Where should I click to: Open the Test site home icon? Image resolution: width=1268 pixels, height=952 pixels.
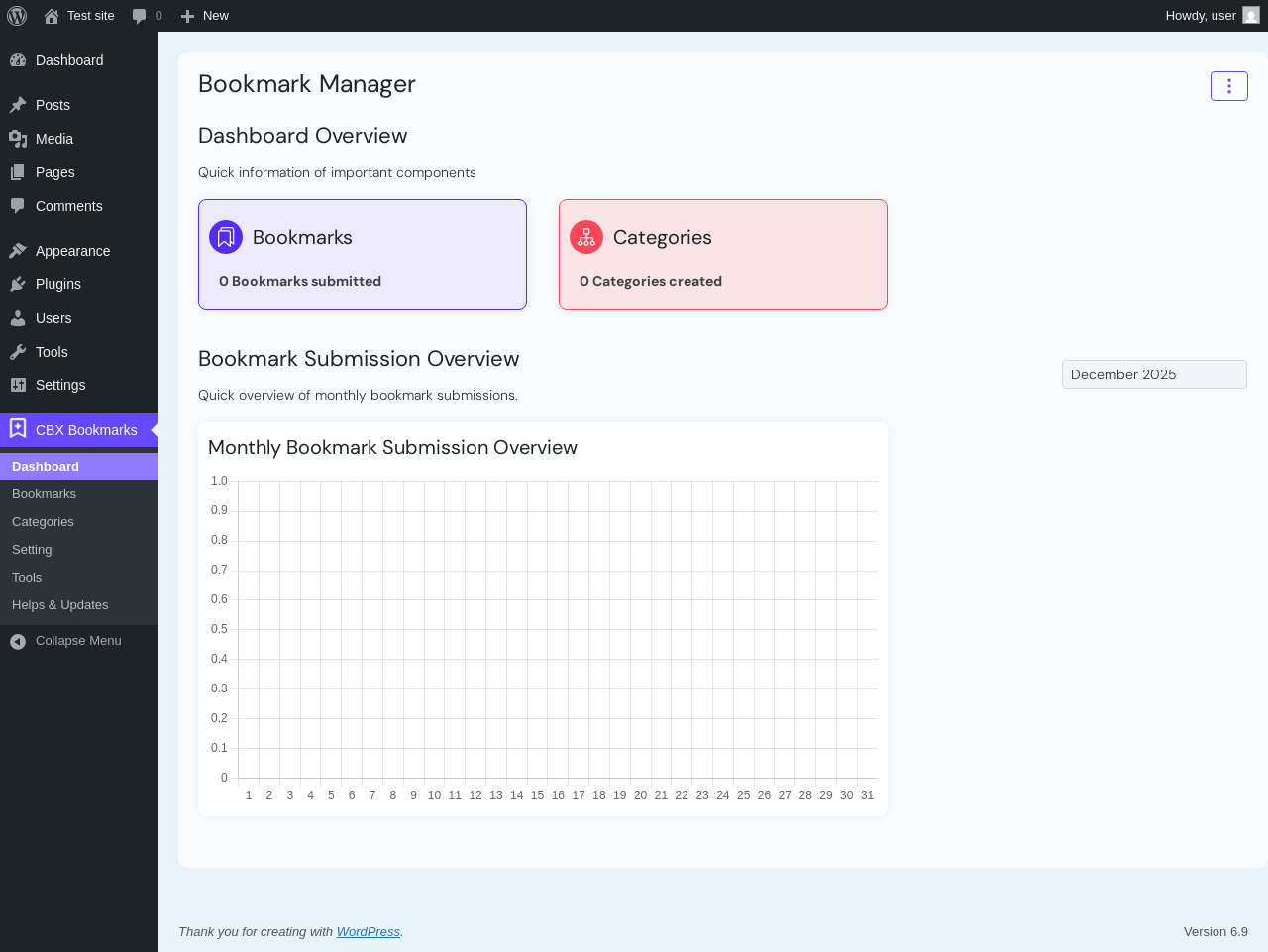pyautogui.click(x=52, y=16)
